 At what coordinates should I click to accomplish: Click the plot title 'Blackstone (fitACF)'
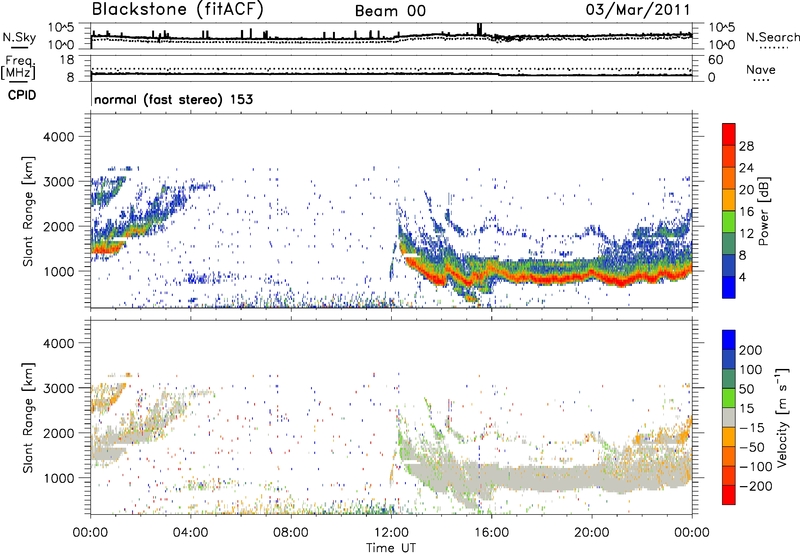coord(177,9)
